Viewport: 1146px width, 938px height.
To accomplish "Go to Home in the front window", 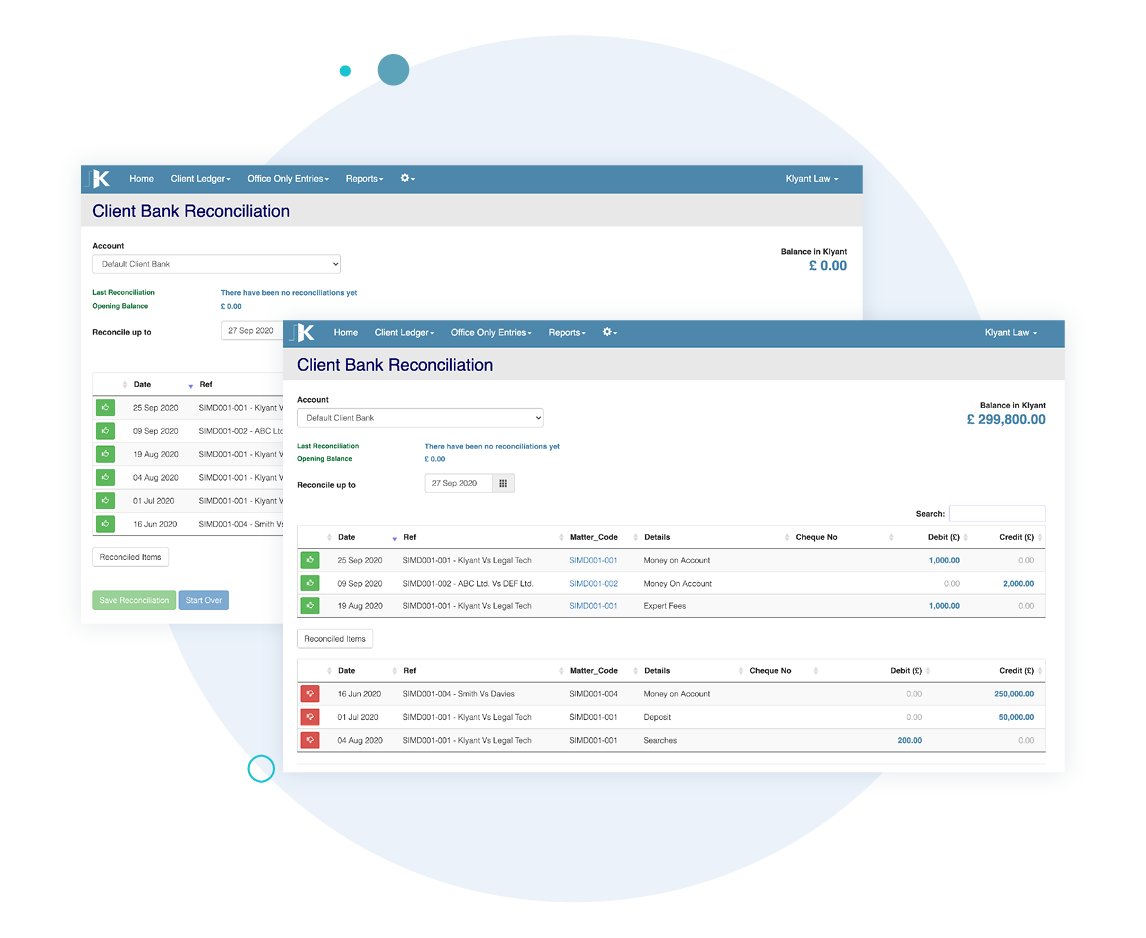I will pos(346,333).
